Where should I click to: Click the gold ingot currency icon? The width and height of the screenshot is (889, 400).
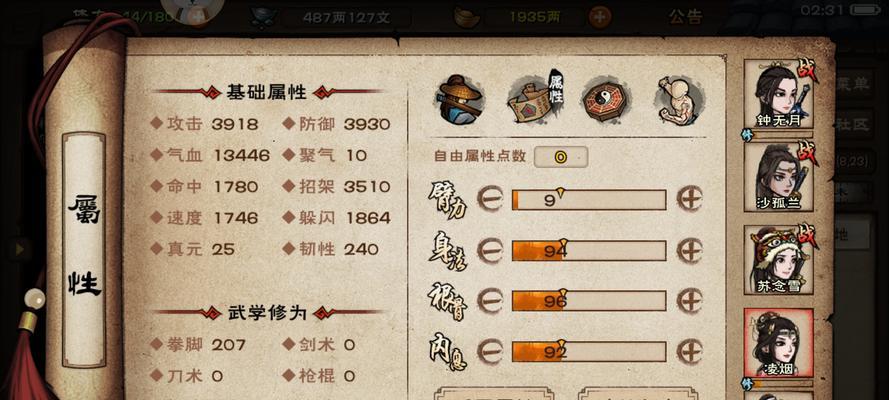[x=467, y=17]
